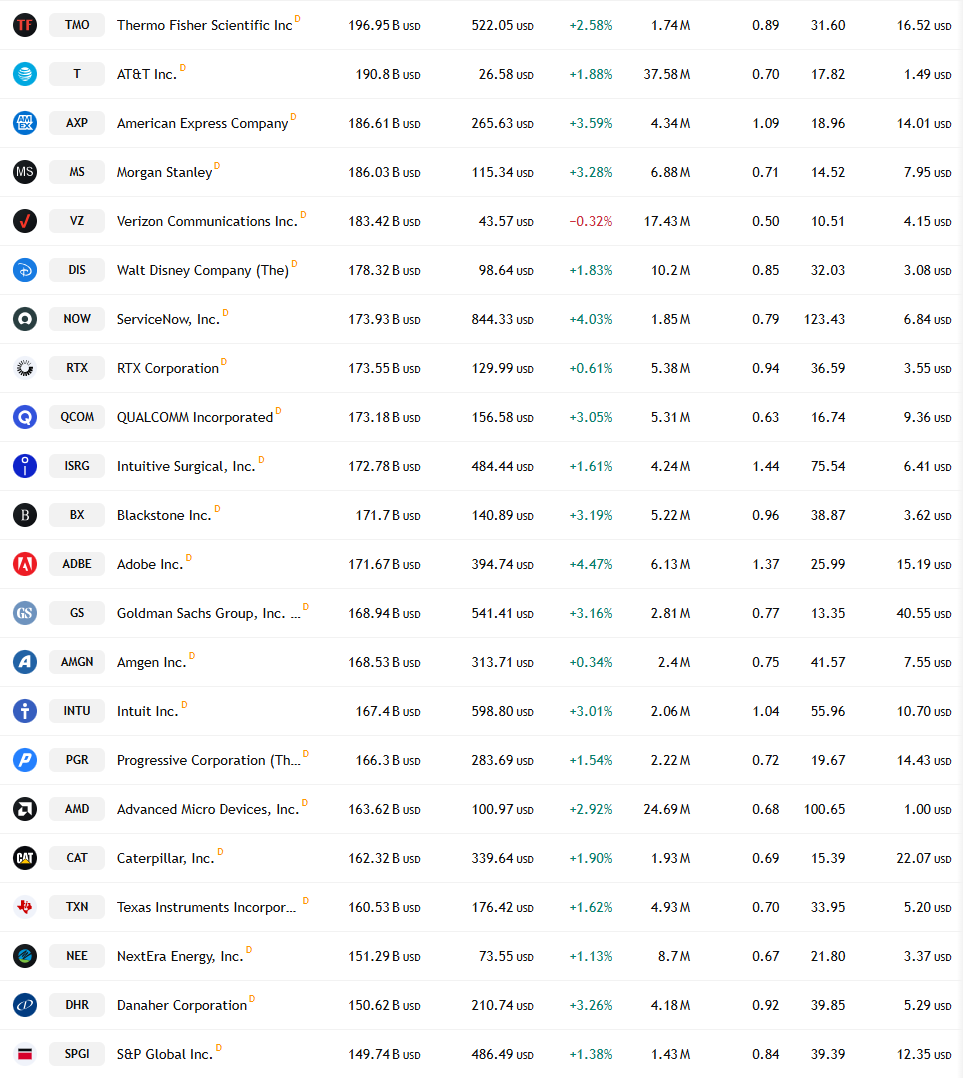Viewport: 963px width, 1078px height.
Task: Select Intuit's 598.80 USD price cell
Action: click(x=502, y=711)
